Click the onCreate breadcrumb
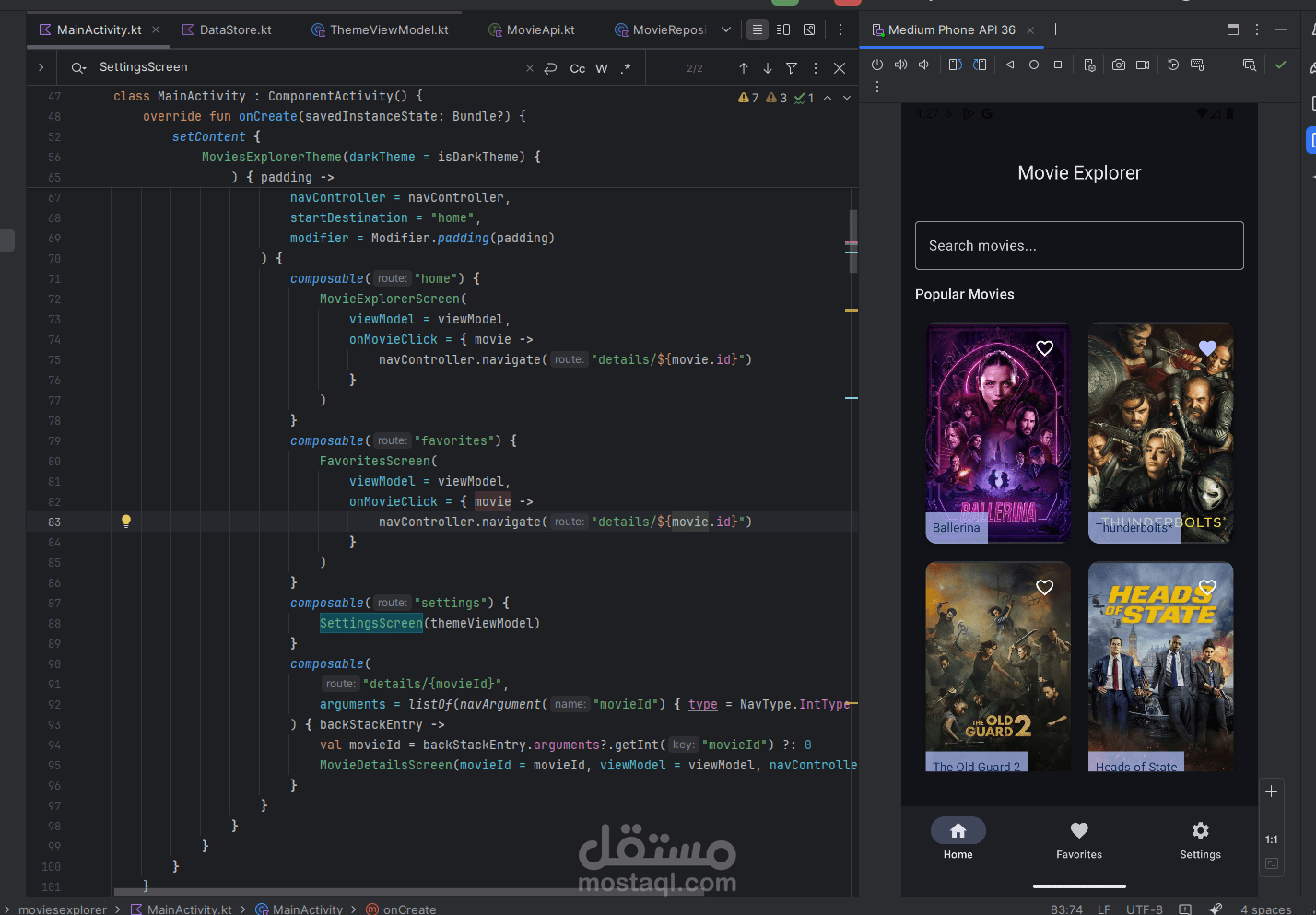 [x=401, y=909]
